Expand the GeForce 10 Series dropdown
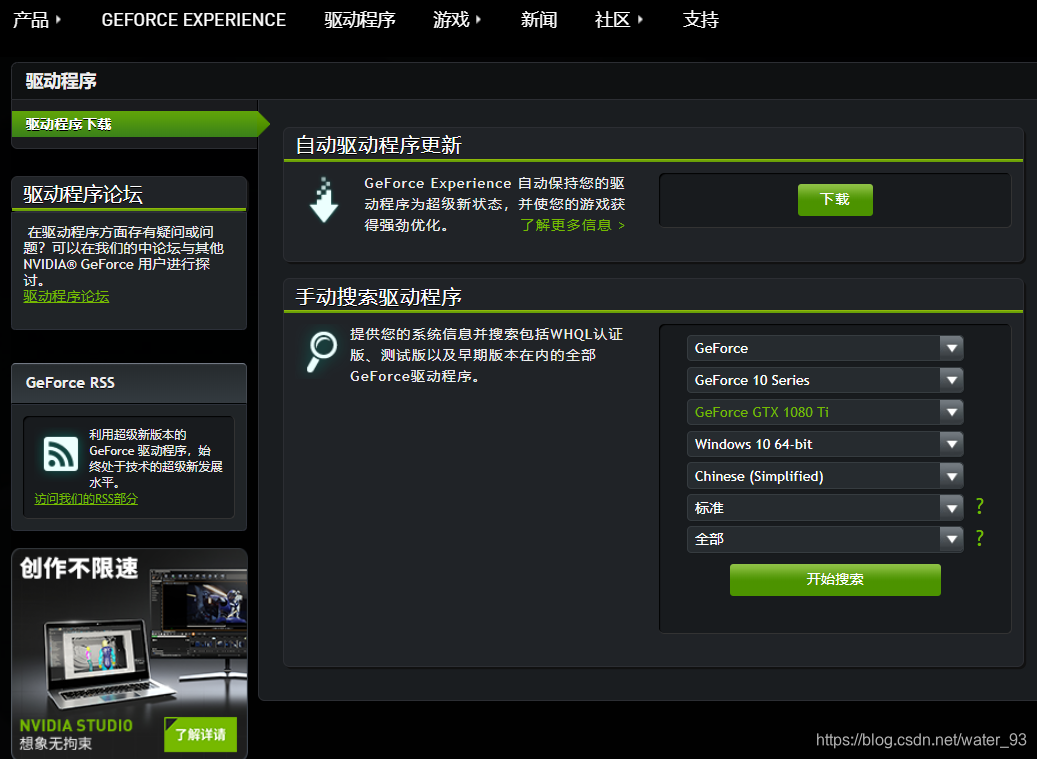Screen dimensions: 1037x759 coord(825,380)
